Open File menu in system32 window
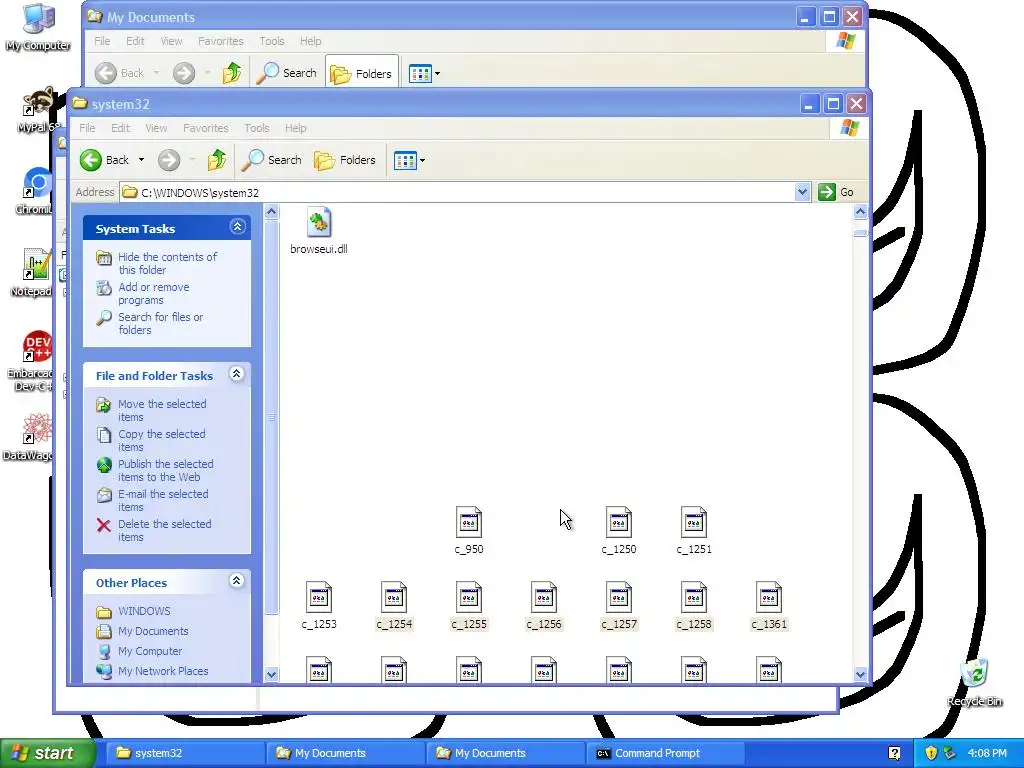Viewport: 1024px width, 768px height. click(x=87, y=128)
